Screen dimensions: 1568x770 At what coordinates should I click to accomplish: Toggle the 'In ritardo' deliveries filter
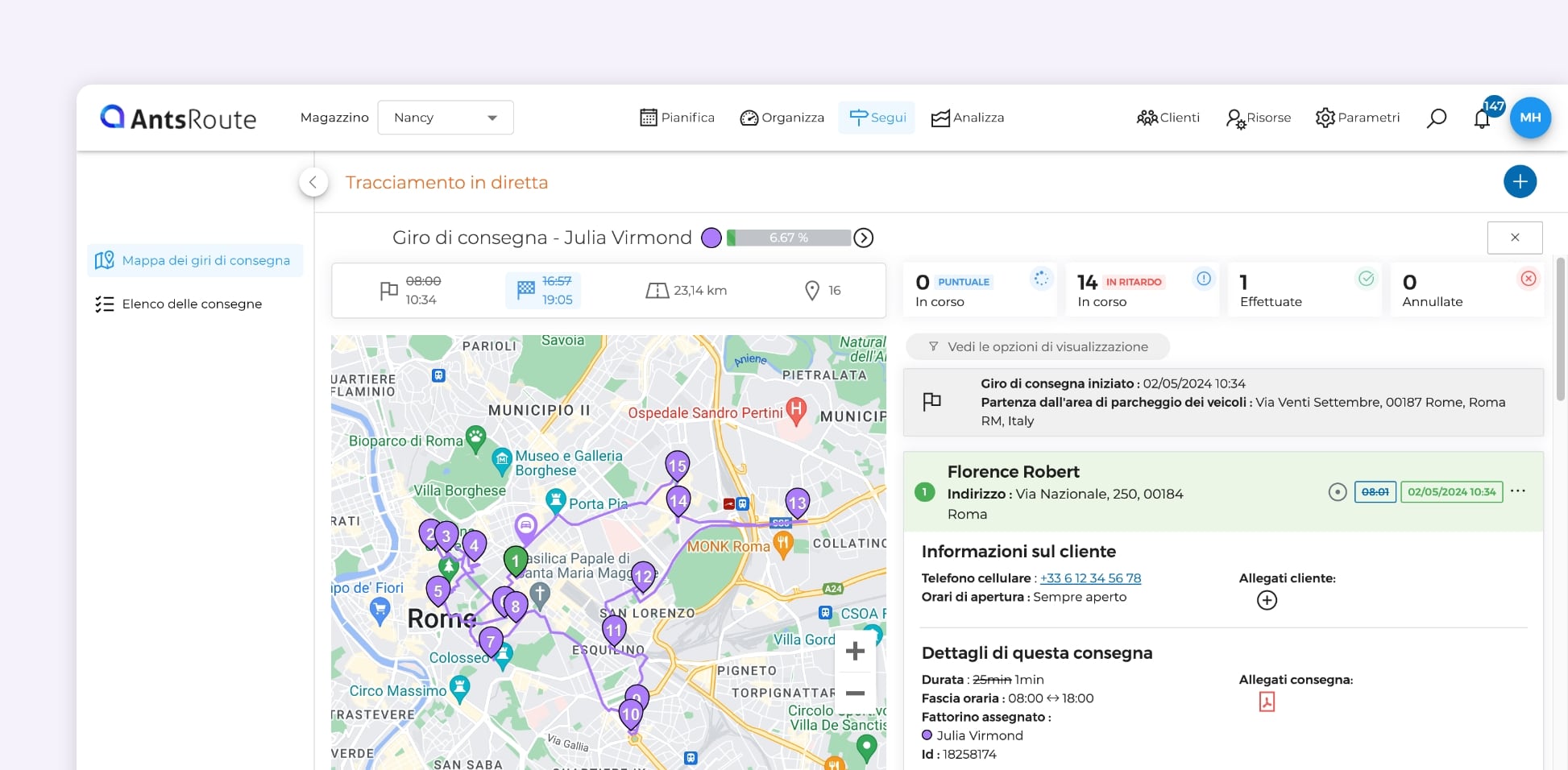[x=1141, y=290]
